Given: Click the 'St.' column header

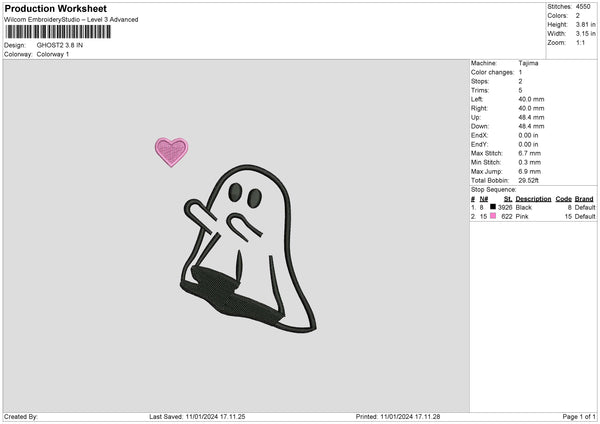Looking at the screenshot, I should (508, 199).
